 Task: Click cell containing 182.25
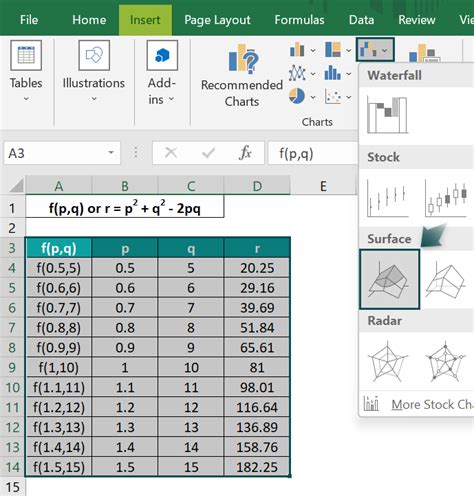[257, 467]
